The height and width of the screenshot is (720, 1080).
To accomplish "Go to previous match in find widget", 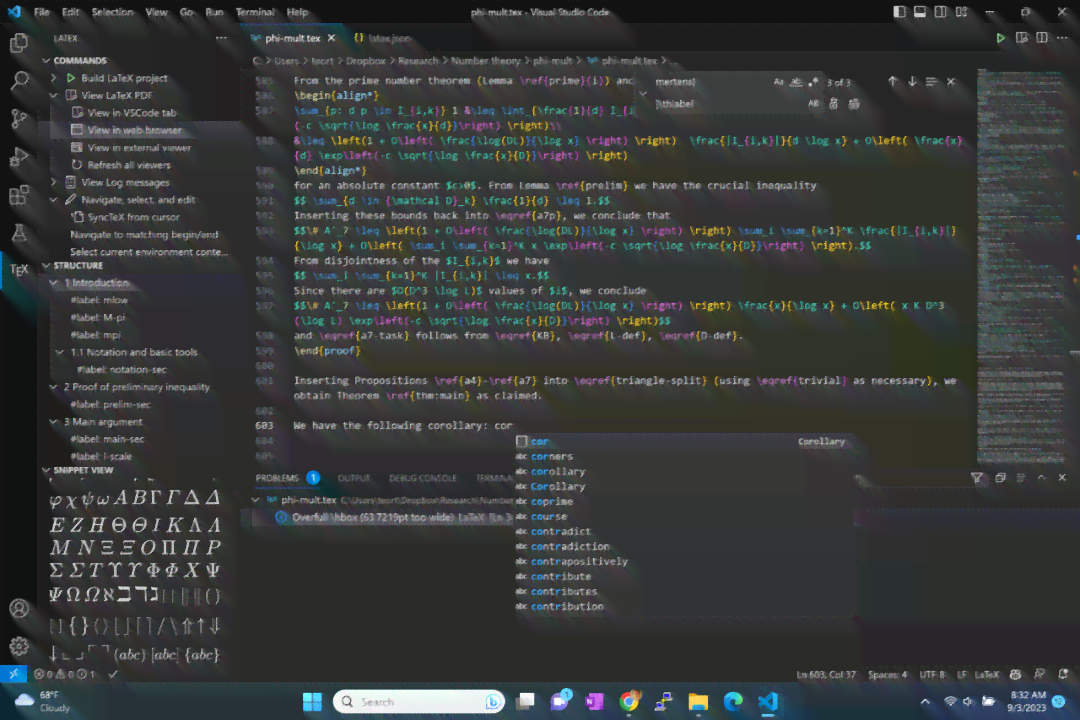I will point(893,81).
